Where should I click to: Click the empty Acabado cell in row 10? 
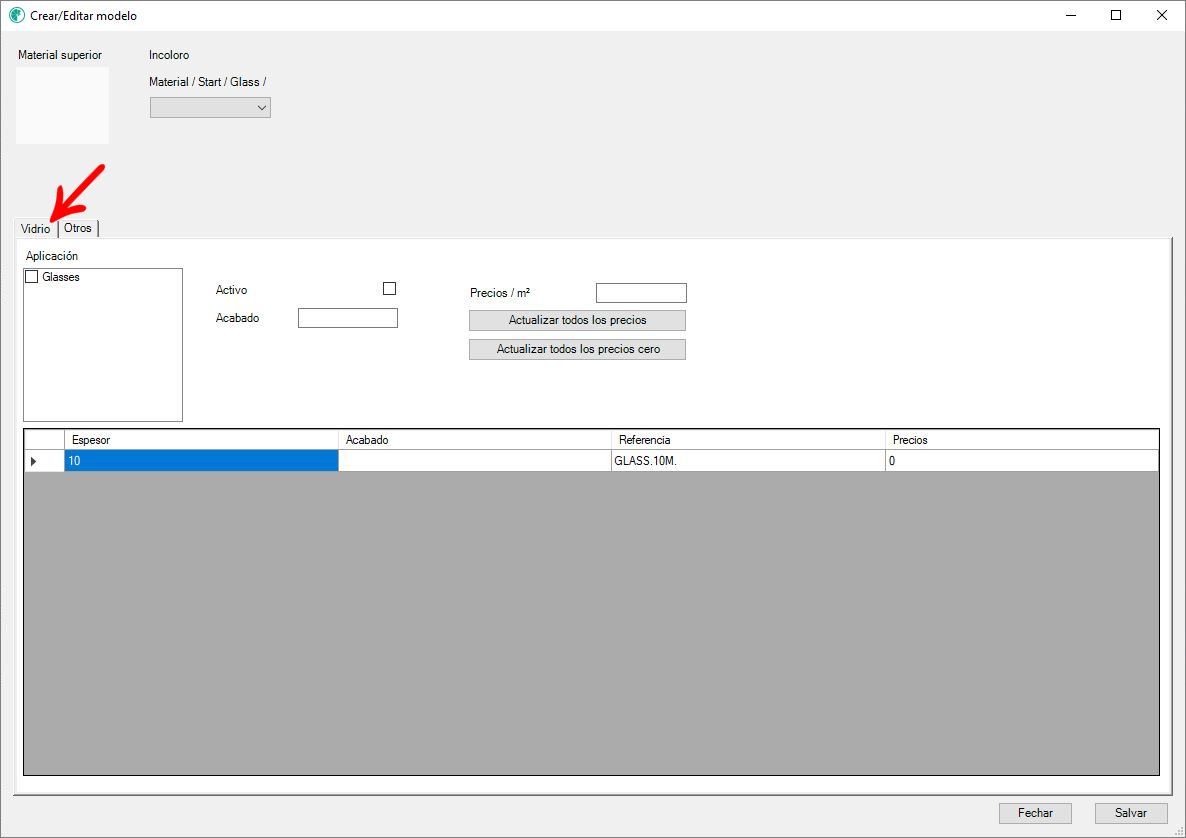coord(475,461)
